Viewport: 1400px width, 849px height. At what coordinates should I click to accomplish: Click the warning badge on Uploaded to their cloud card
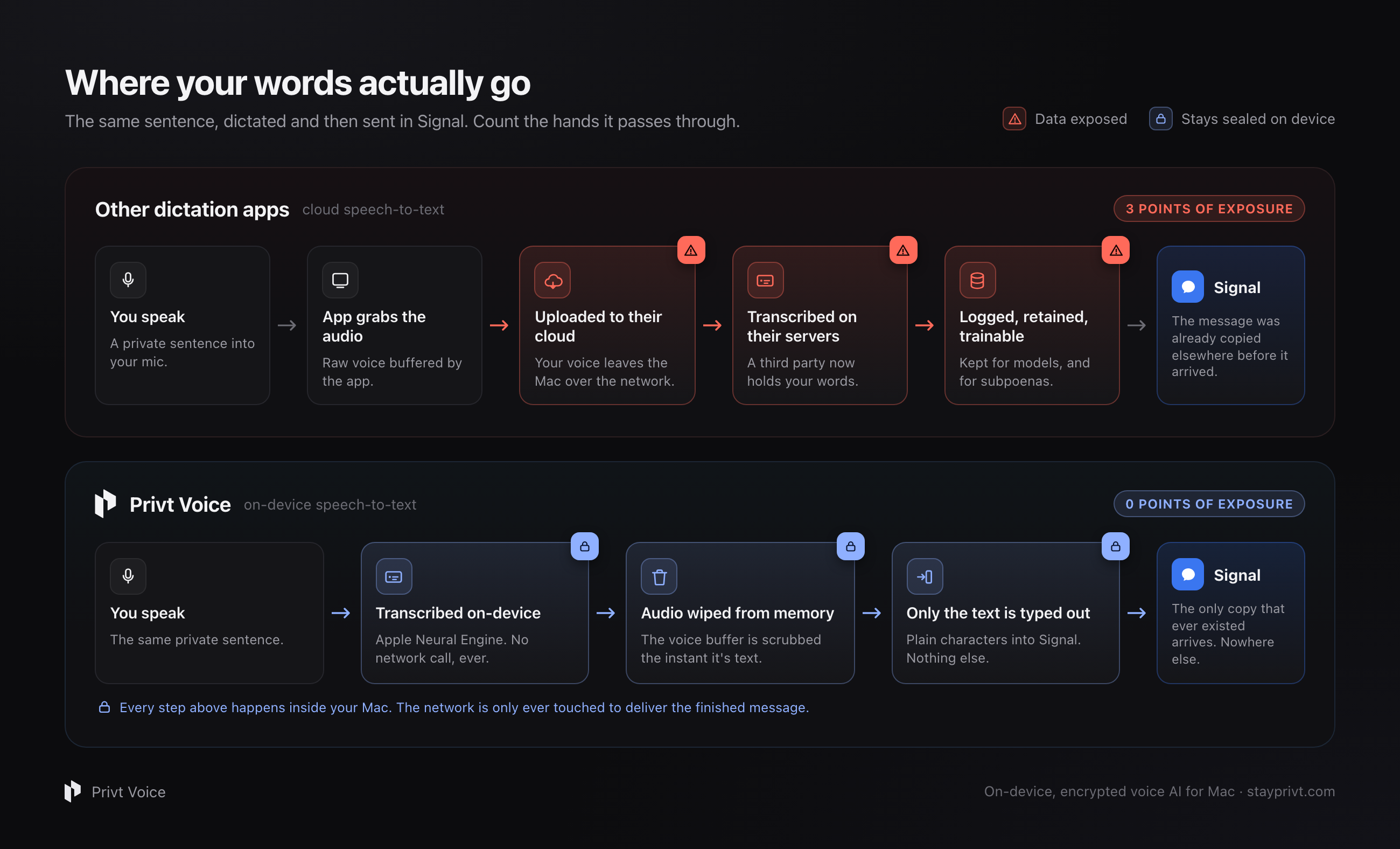coord(691,250)
